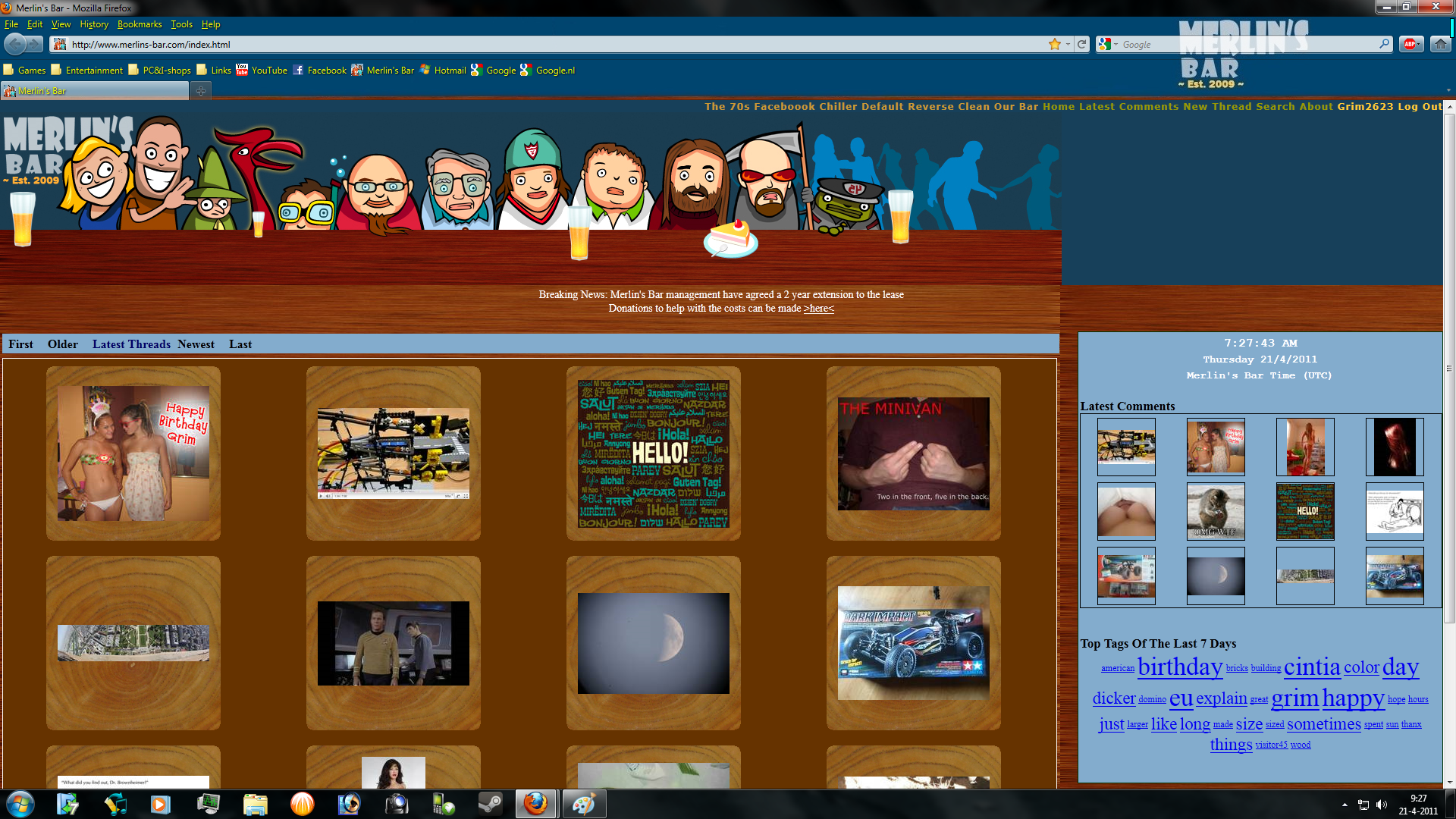
Task: Open the Star Trek thread thumbnail
Action: (x=394, y=643)
